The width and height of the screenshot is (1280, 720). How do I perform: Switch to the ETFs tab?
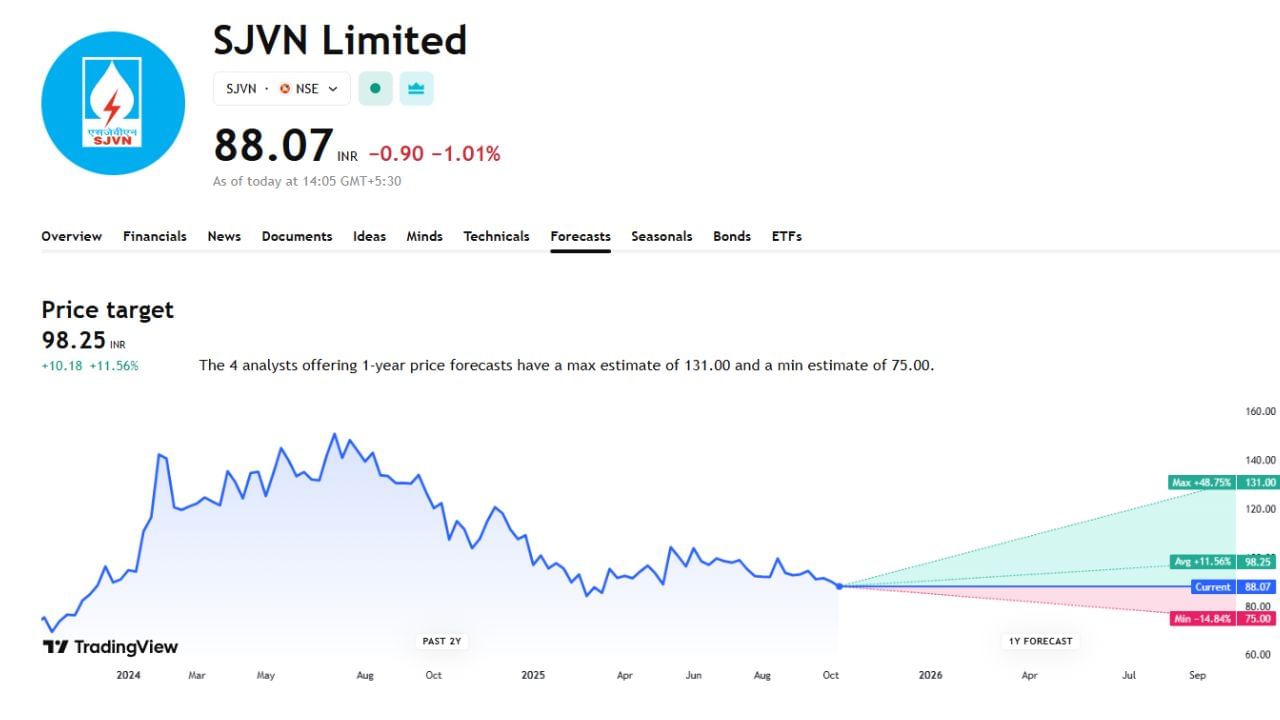click(787, 236)
